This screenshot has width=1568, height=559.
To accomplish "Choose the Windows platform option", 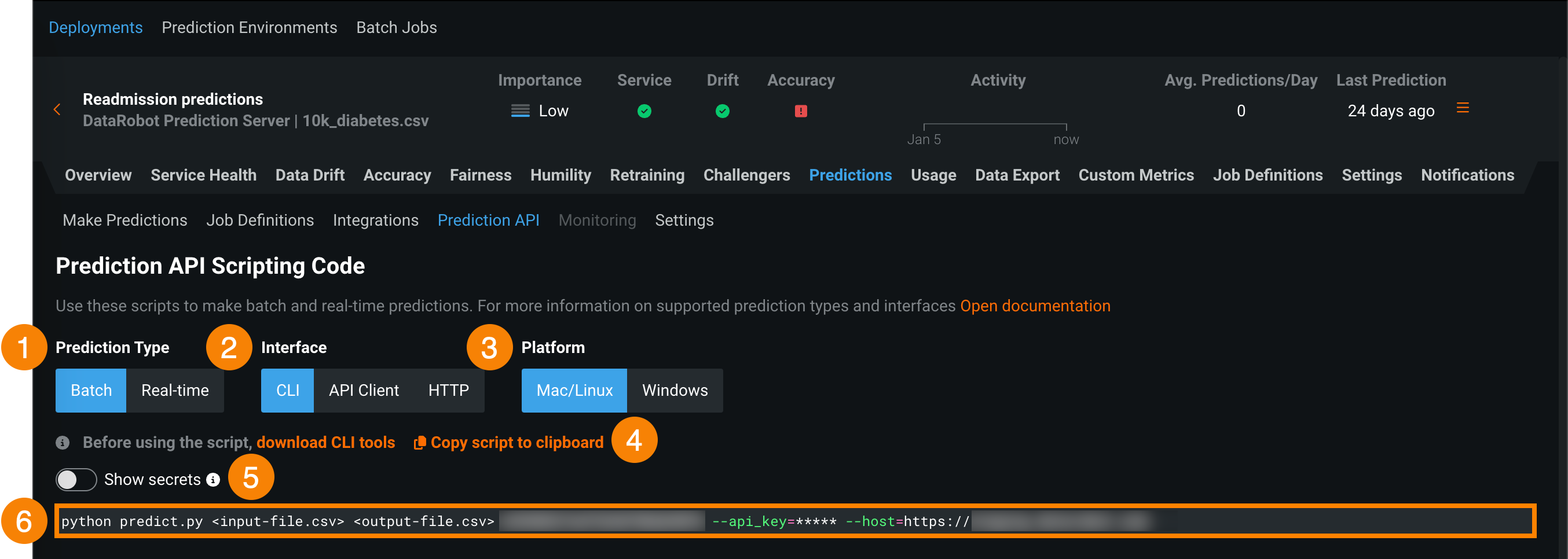I will click(675, 391).
